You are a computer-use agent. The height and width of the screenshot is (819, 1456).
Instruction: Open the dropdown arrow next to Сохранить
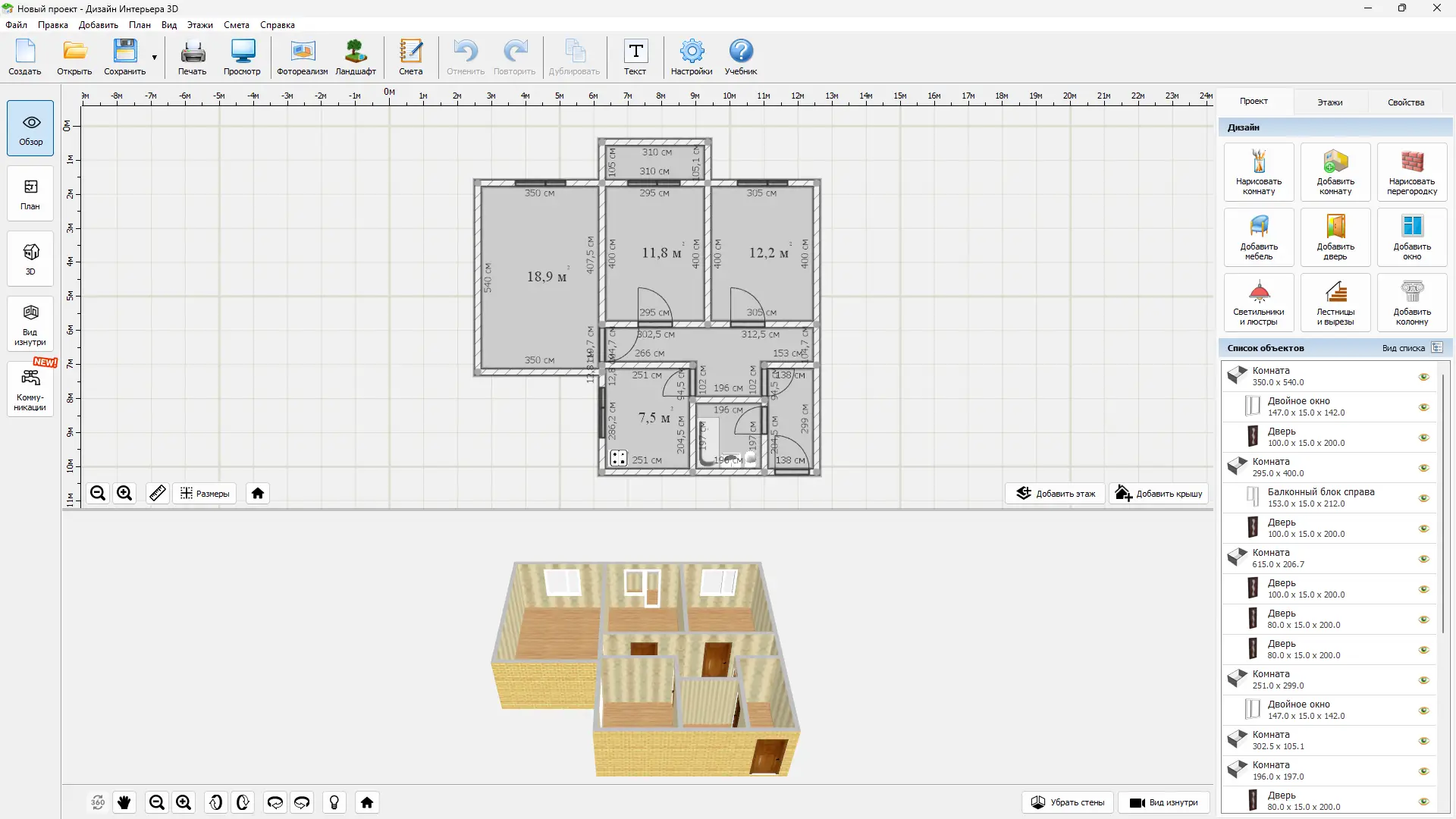(x=154, y=58)
